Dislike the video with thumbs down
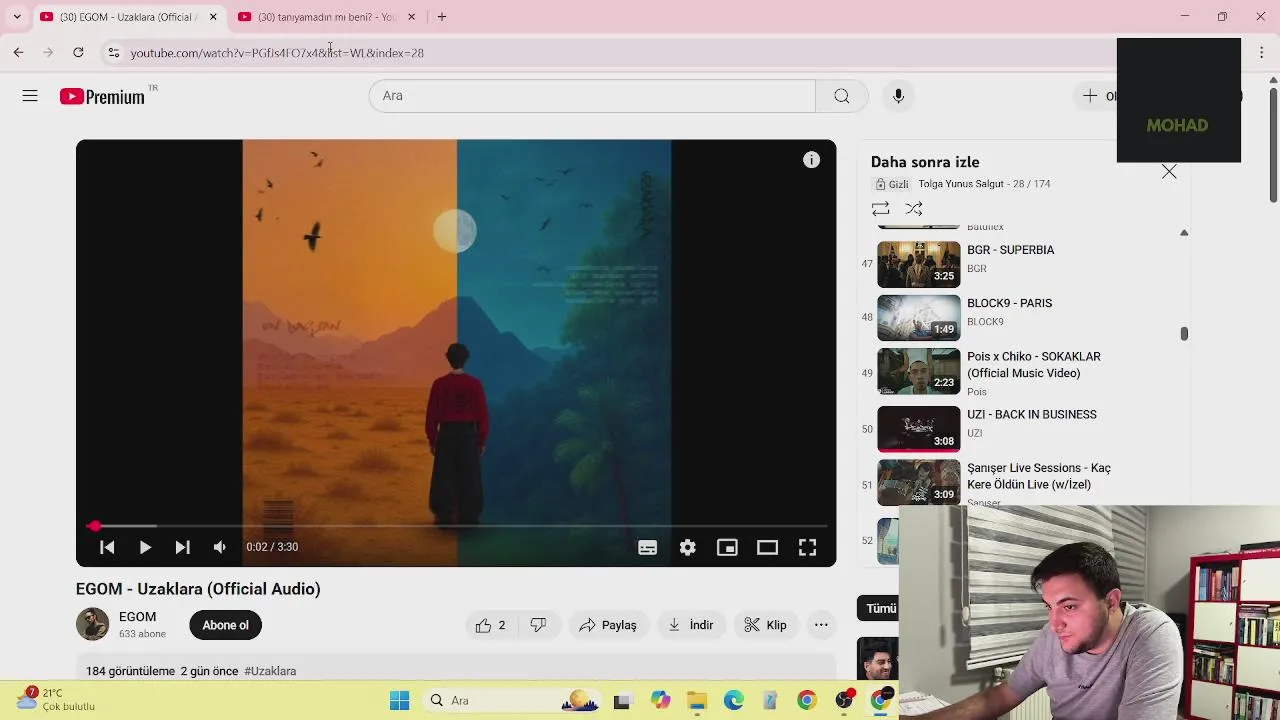The width and height of the screenshot is (1280, 720). point(538,625)
